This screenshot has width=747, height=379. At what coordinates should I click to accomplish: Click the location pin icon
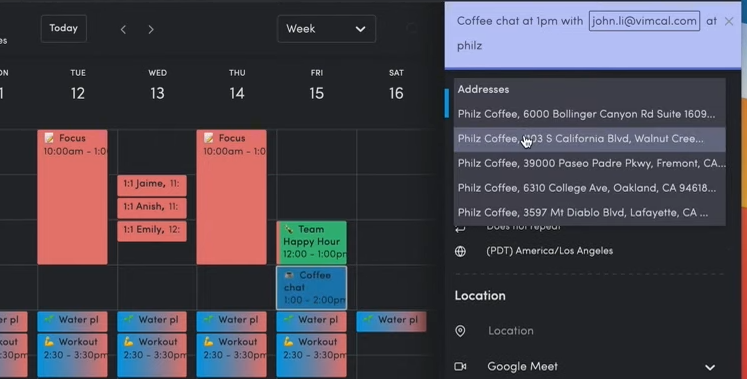460,331
